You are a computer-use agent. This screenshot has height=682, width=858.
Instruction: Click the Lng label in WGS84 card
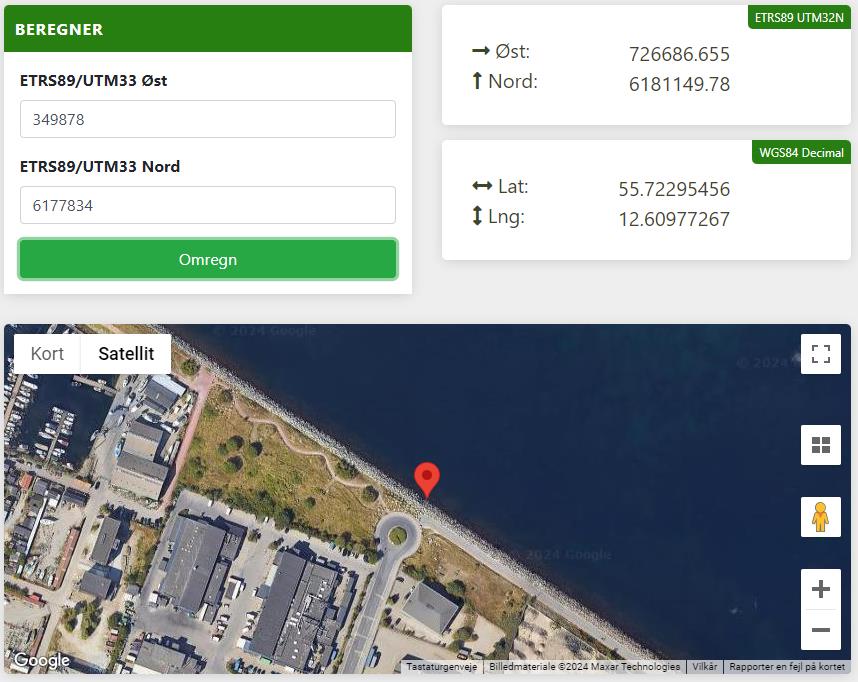pyautogui.click(x=506, y=217)
